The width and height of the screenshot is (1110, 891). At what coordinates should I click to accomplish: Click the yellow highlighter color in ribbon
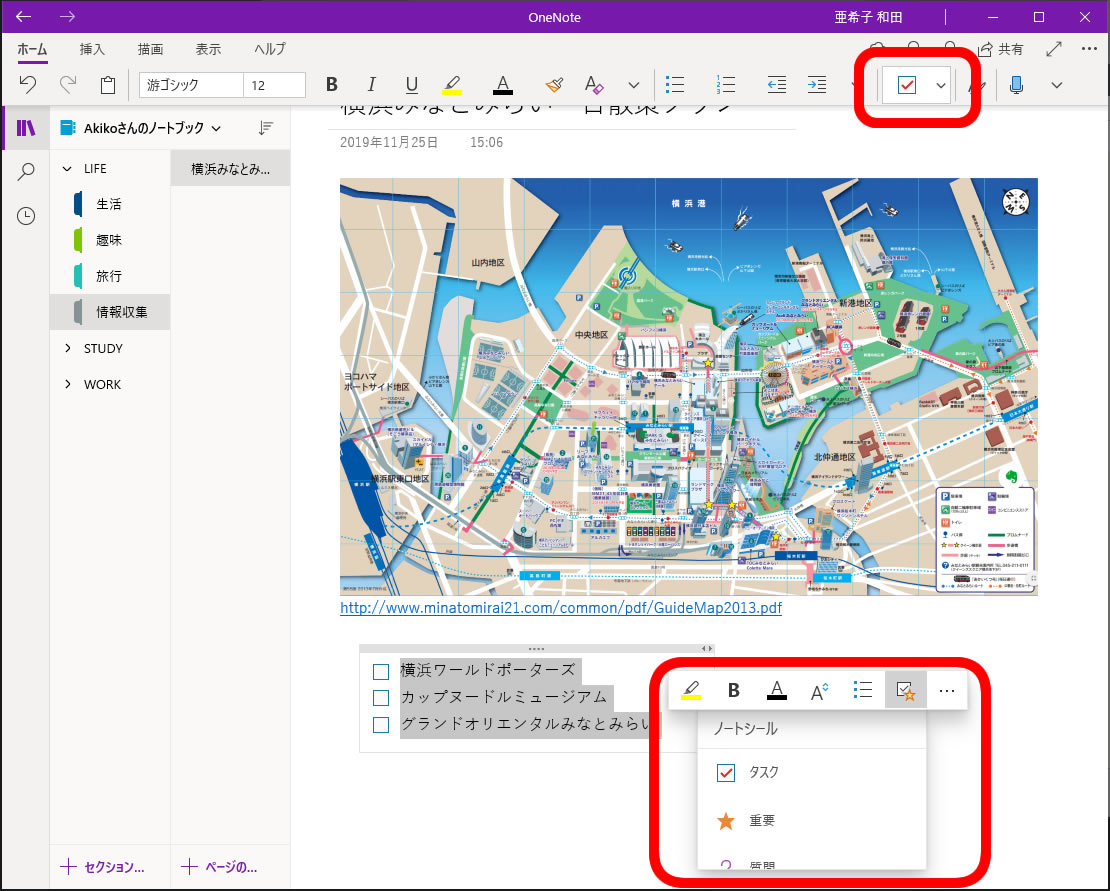tap(452, 85)
